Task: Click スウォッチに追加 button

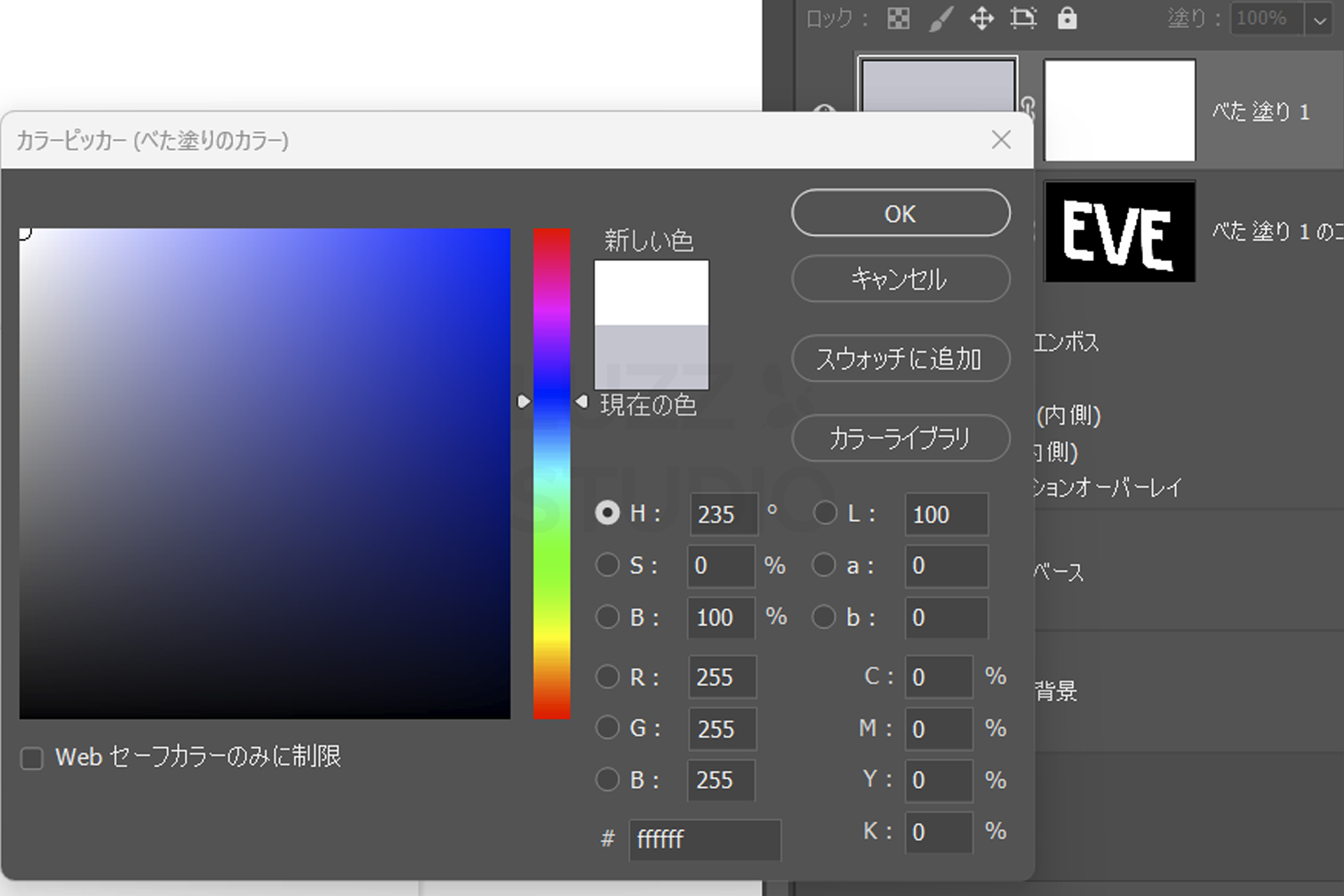Action: (x=900, y=359)
